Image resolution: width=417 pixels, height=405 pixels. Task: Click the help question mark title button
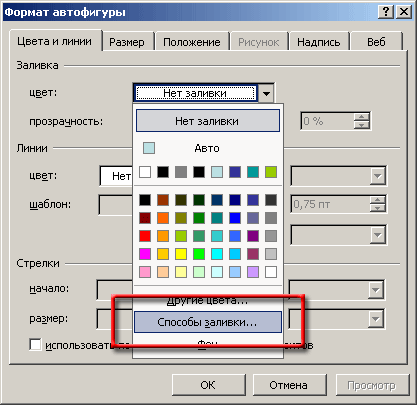click(x=386, y=12)
